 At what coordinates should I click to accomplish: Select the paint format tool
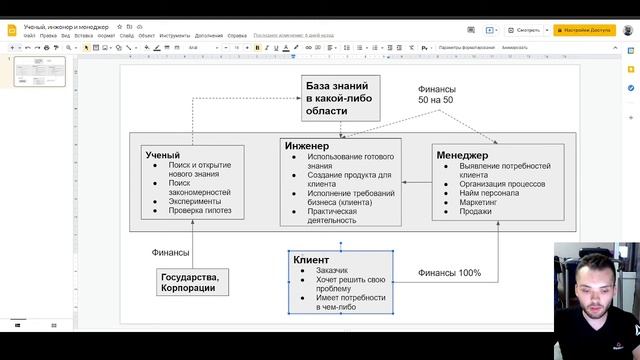point(56,48)
